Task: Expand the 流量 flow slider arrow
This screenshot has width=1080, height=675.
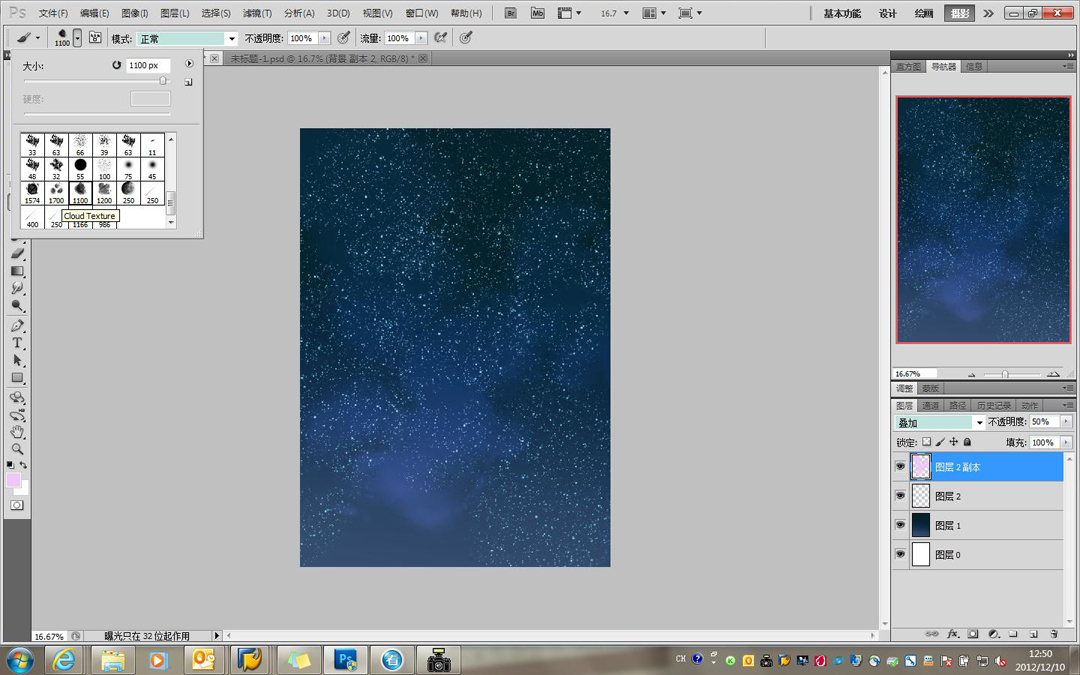Action: pyautogui.click(x=421, y=39)
